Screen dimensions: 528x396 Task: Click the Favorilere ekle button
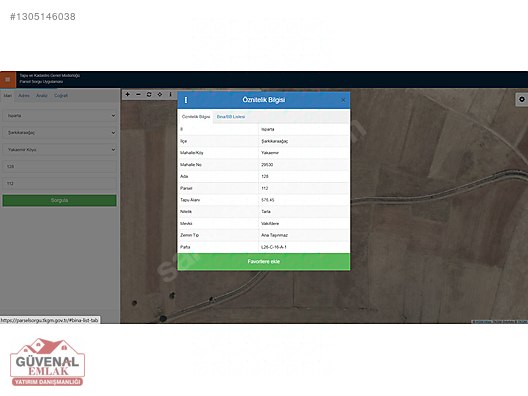point(264,262)
